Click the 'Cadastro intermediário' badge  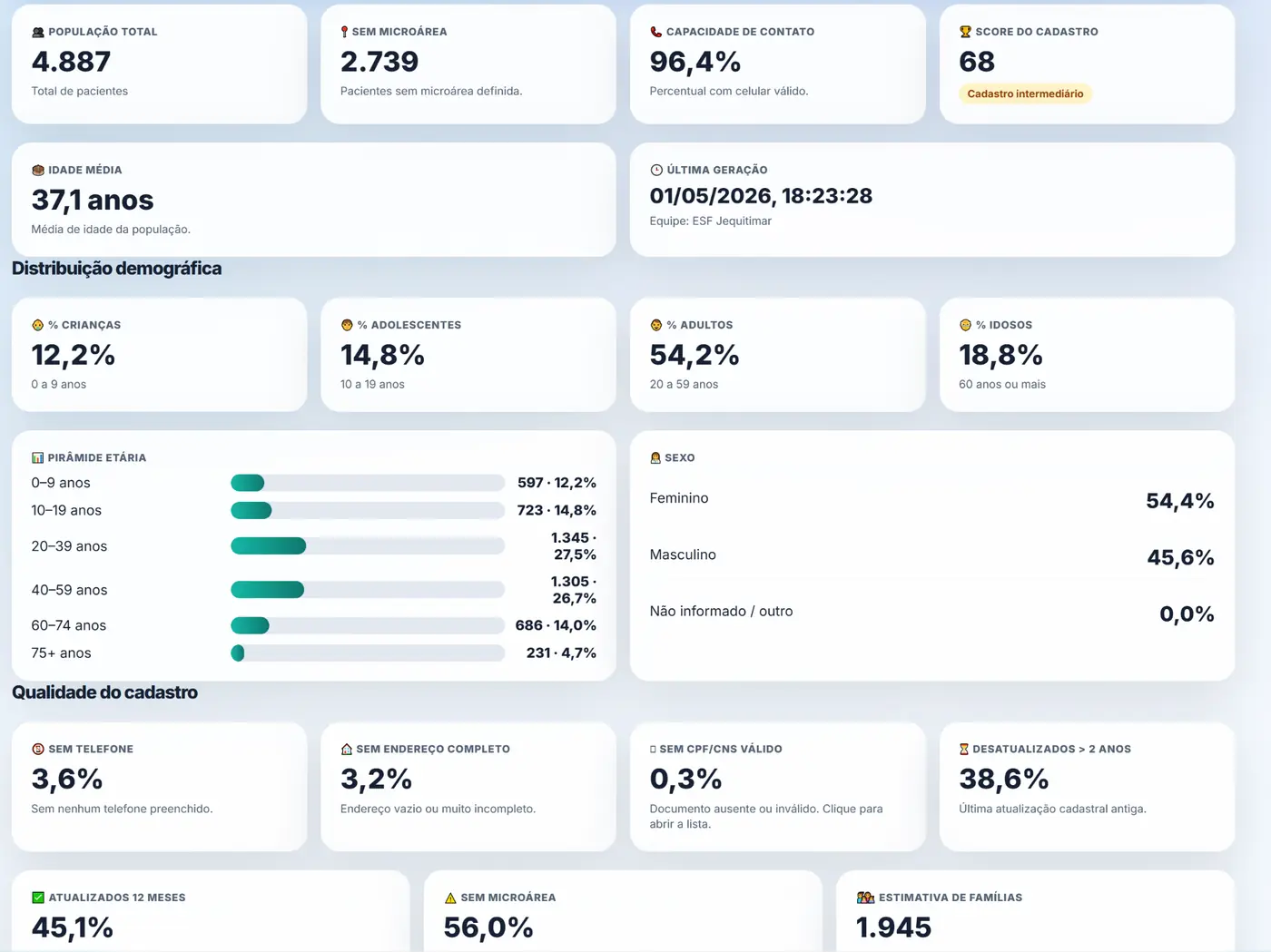pyautogui.click(x=1025, y=93)
